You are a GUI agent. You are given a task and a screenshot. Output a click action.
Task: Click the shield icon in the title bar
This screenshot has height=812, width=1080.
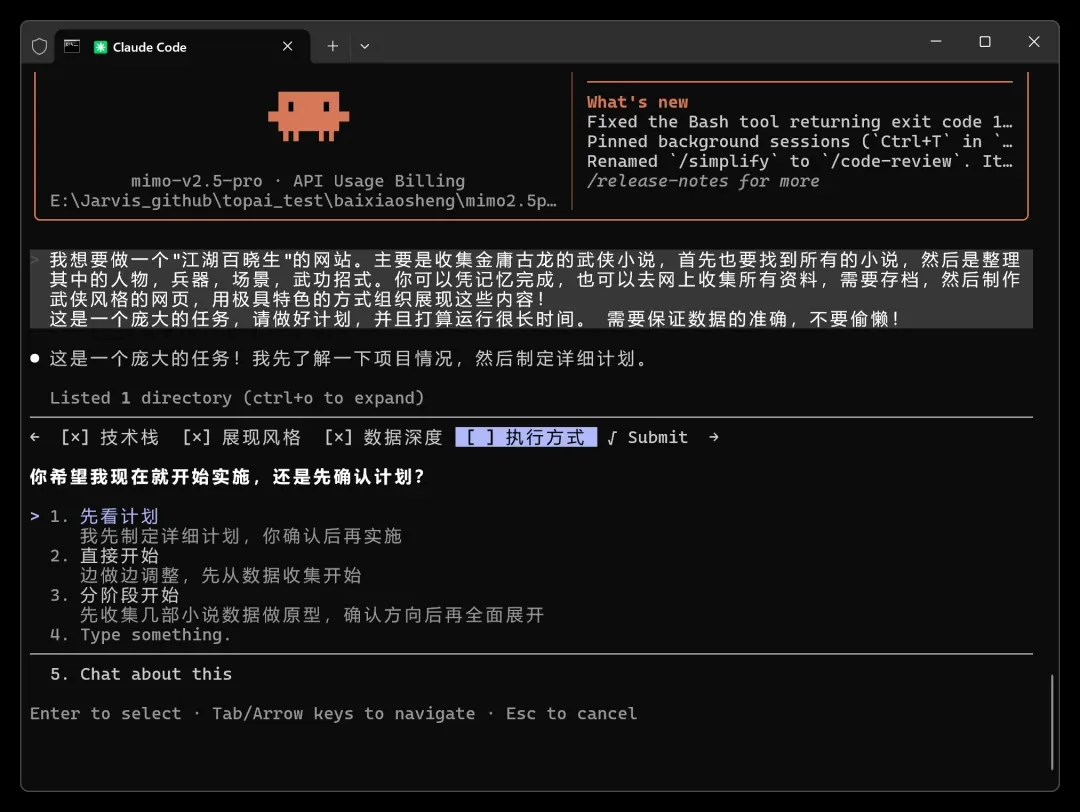tap(39, 46)
